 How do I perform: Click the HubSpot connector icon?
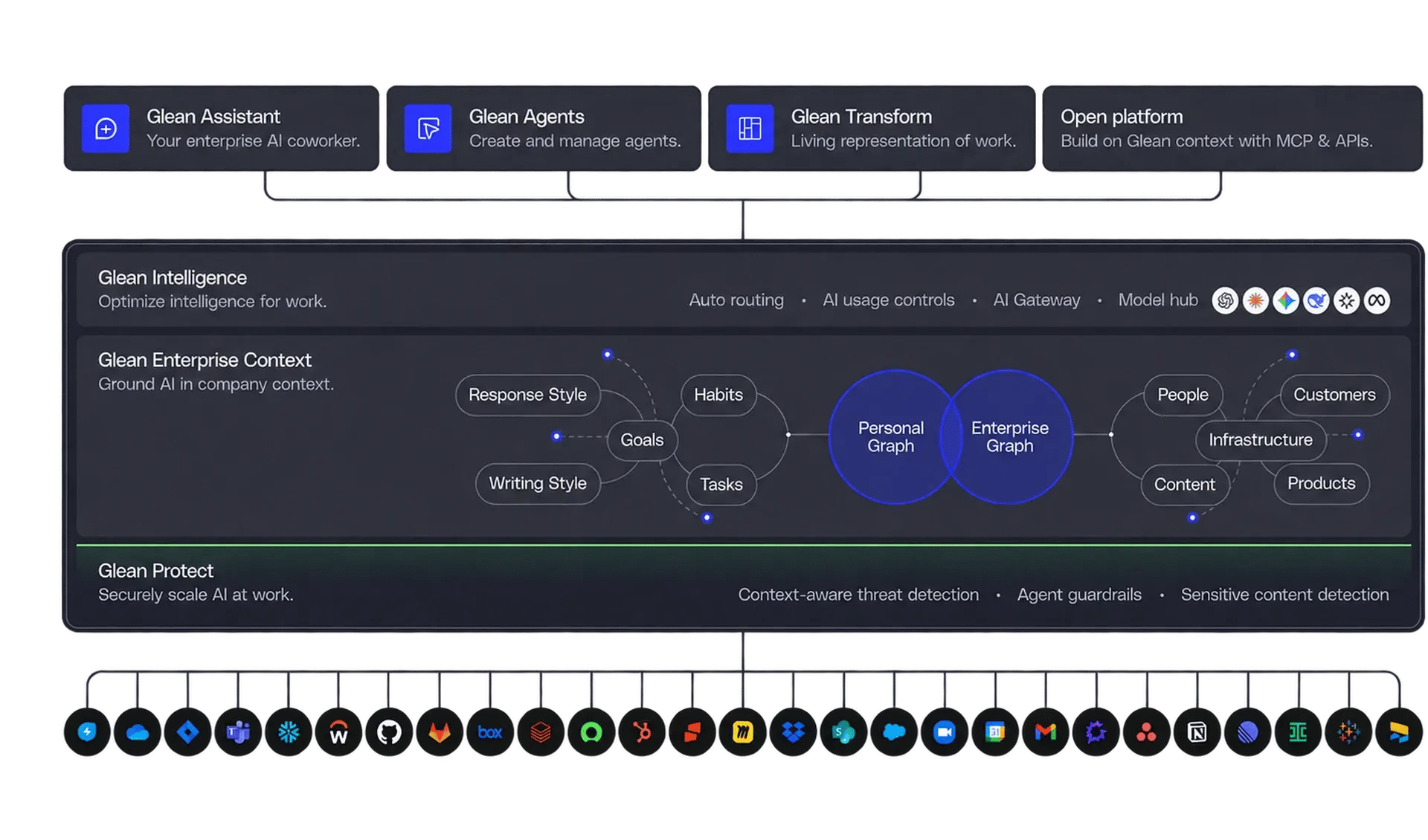[x=642, y=732]
